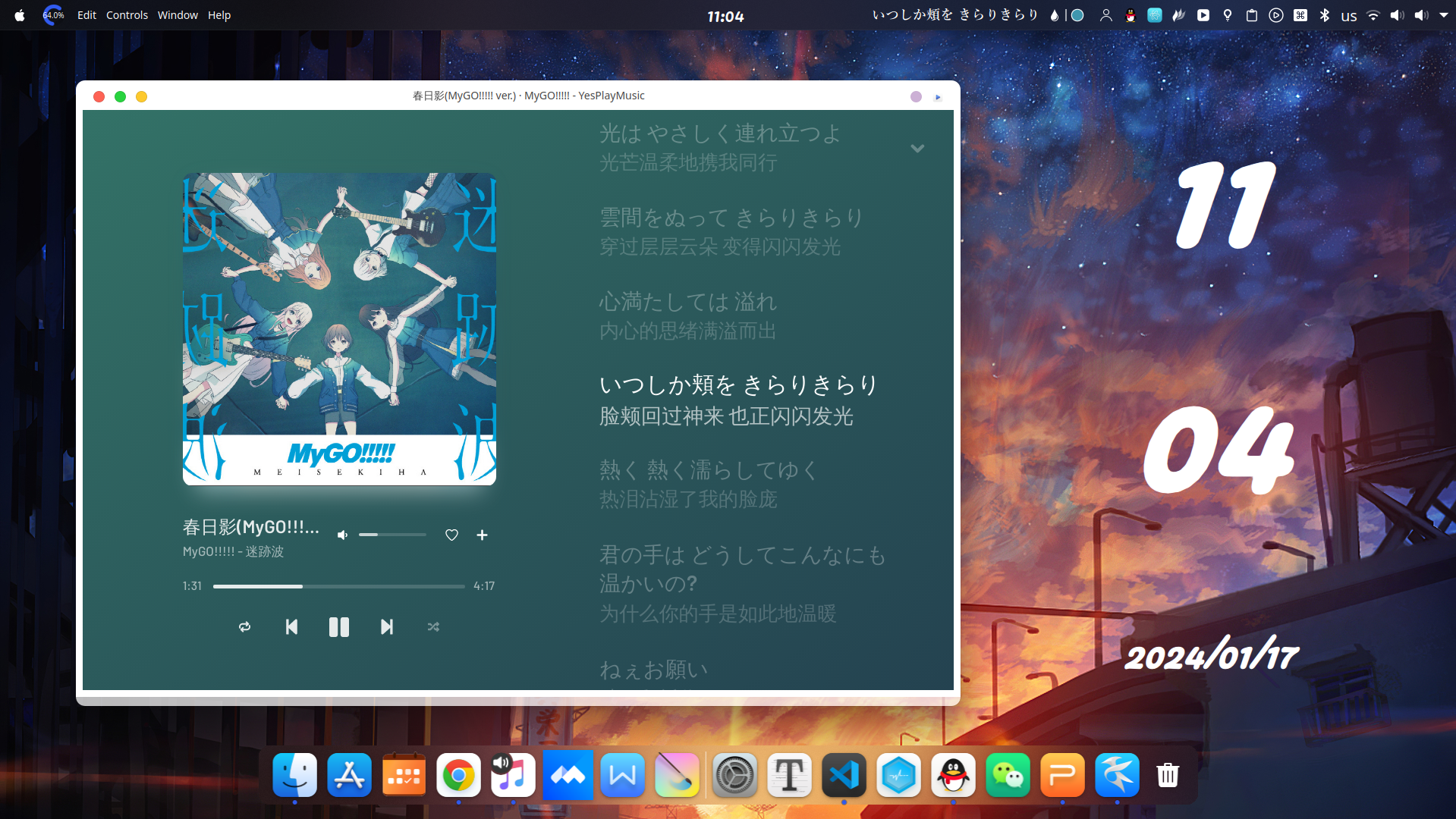
Task: Open album 迷跡波 link
Action: click(x=264, y=552)
